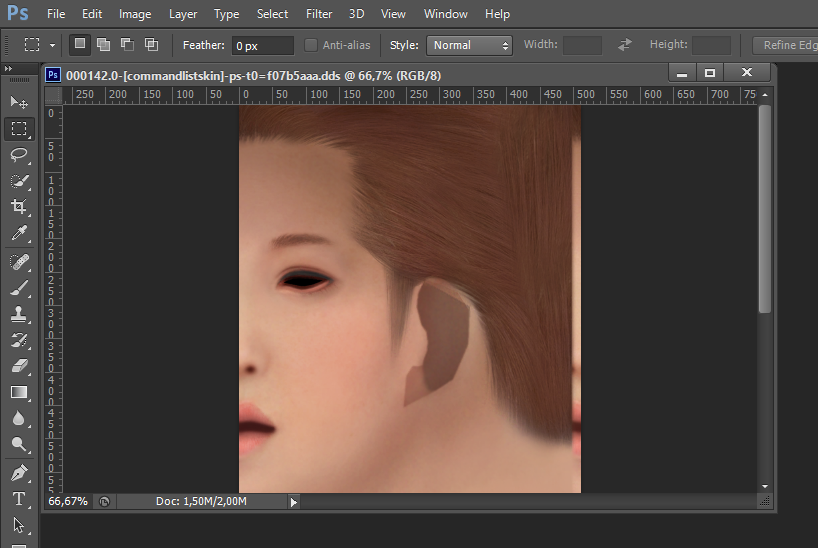Click the Feather value field
818x548 pixels.
click(262, 45)
